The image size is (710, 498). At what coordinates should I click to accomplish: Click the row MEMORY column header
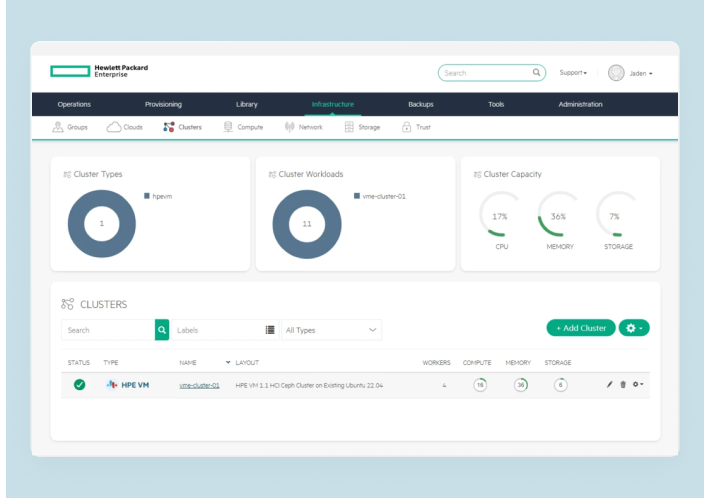tap(518, 363)
